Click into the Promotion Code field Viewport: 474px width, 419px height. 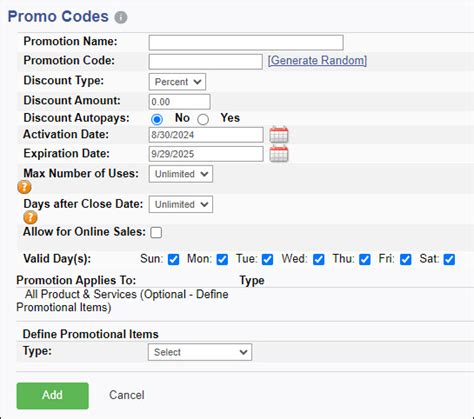[x=206, y=62]
